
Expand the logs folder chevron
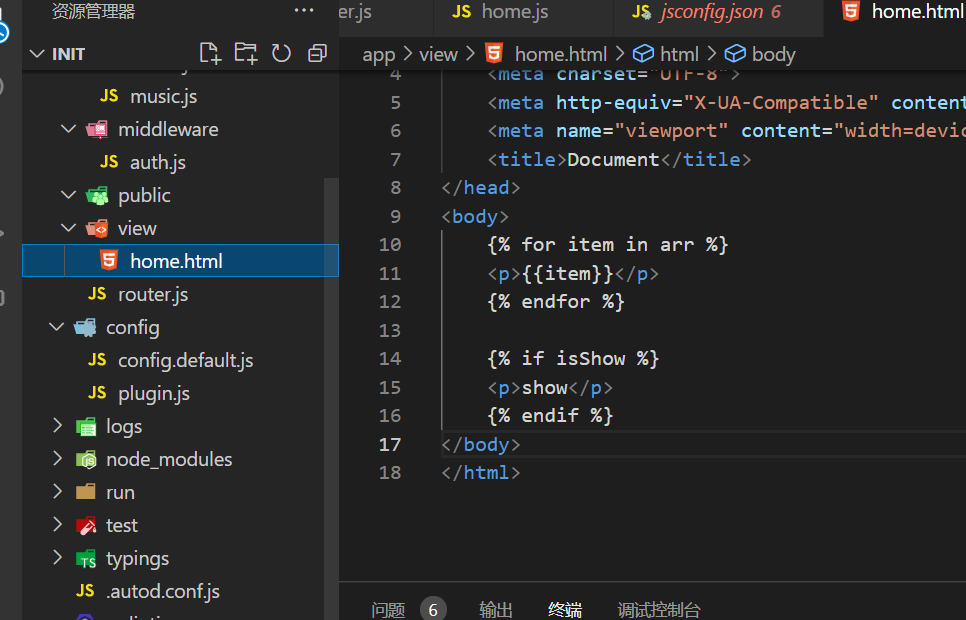[x=57, y=426]
